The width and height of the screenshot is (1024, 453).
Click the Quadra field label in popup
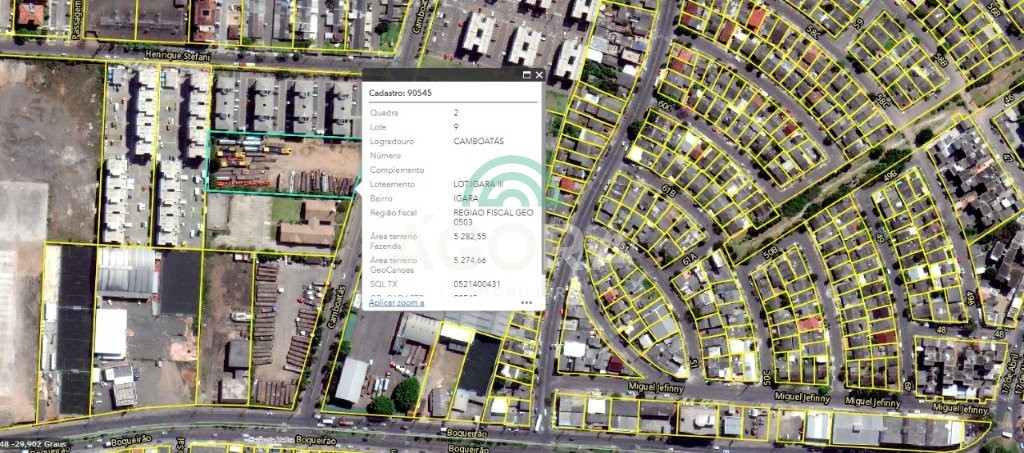382,113
